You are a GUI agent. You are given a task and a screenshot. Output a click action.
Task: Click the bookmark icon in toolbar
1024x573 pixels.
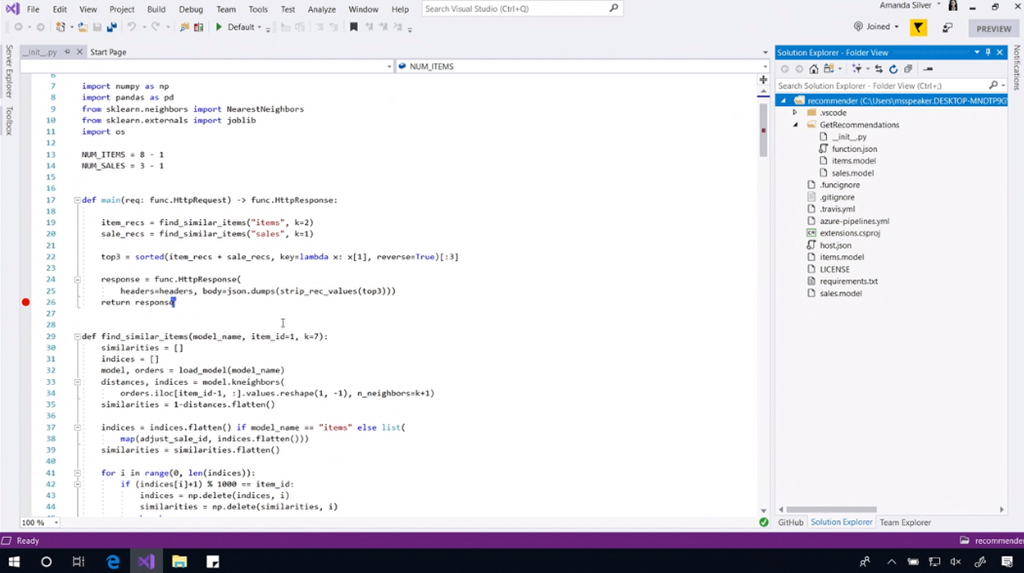point(353,27)
